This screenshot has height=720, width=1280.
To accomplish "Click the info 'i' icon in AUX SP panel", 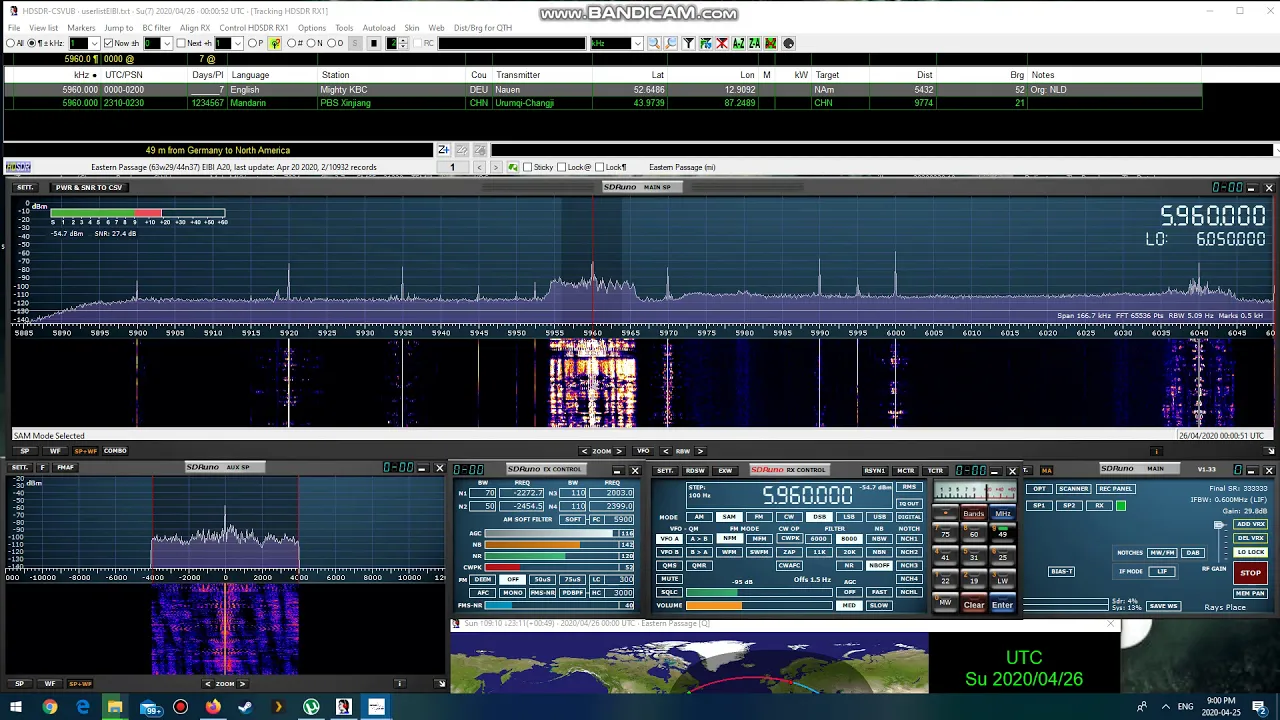I will tap(399, 684).
